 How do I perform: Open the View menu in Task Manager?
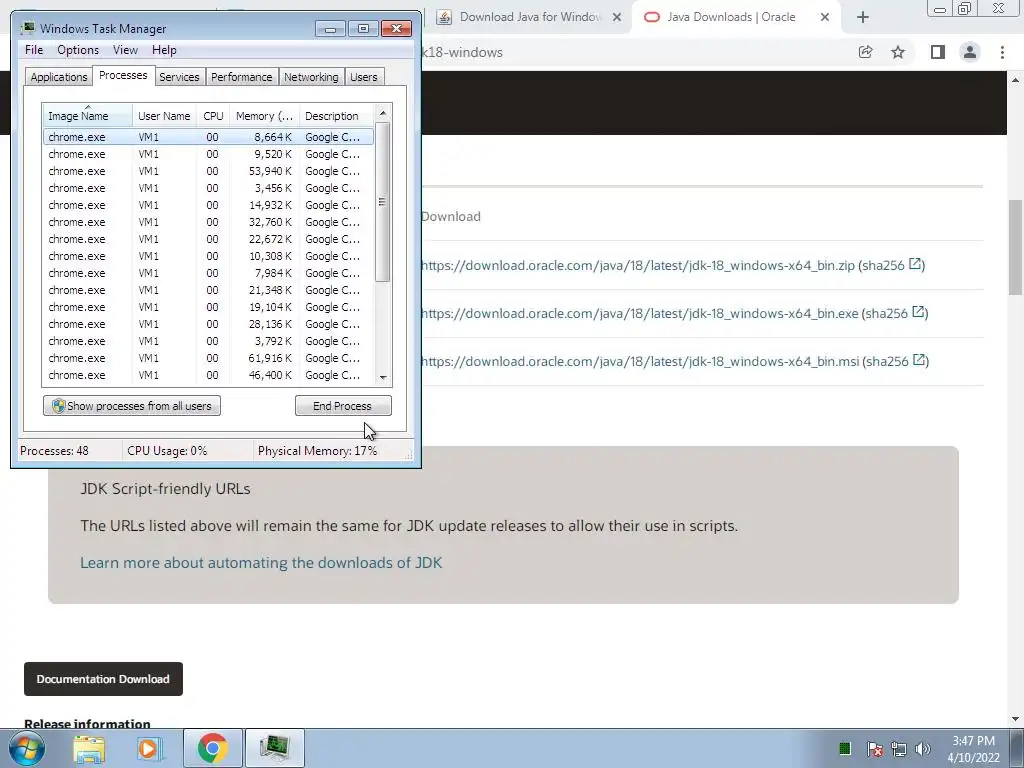(x=125, y=50)
